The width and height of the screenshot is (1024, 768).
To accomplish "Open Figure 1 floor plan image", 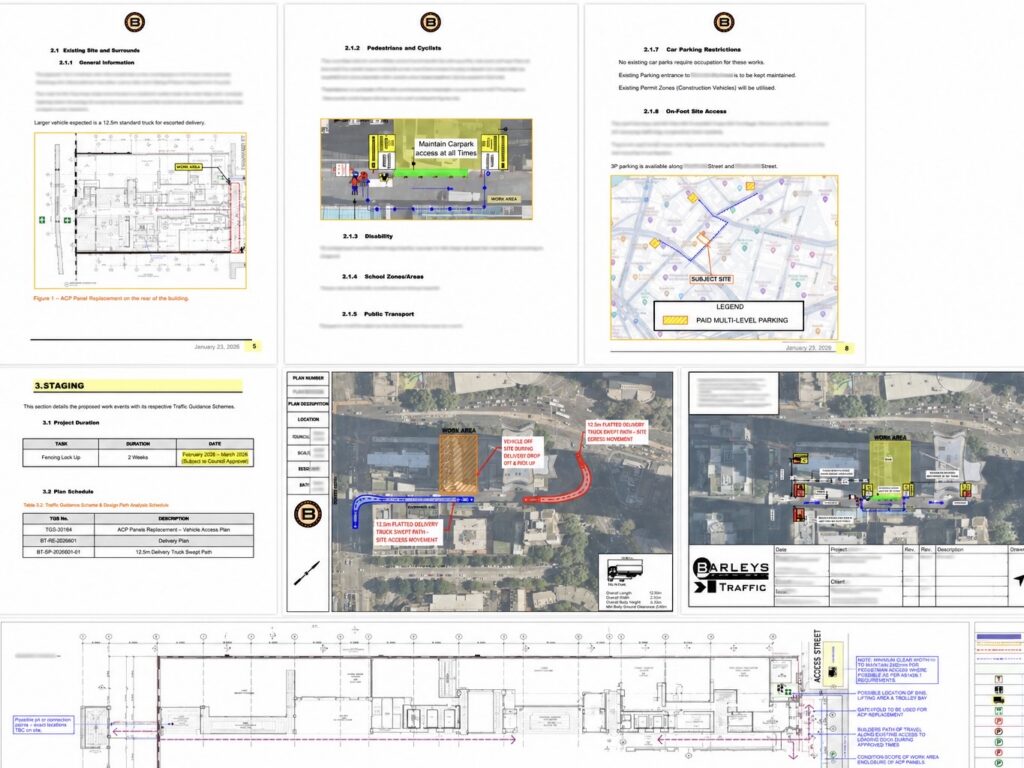I will click(140, 211).
